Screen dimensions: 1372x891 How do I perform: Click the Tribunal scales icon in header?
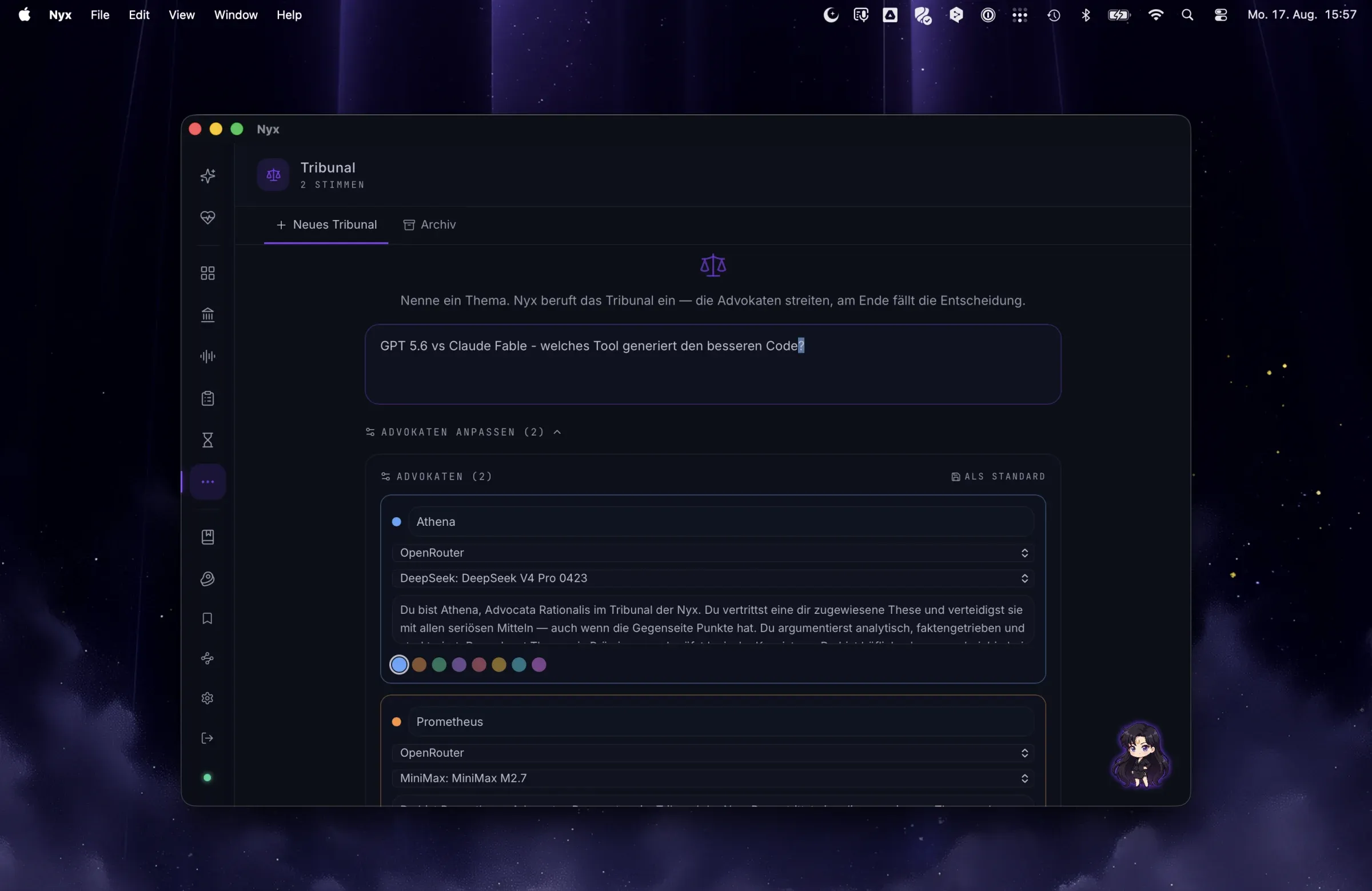coord(273,175)
